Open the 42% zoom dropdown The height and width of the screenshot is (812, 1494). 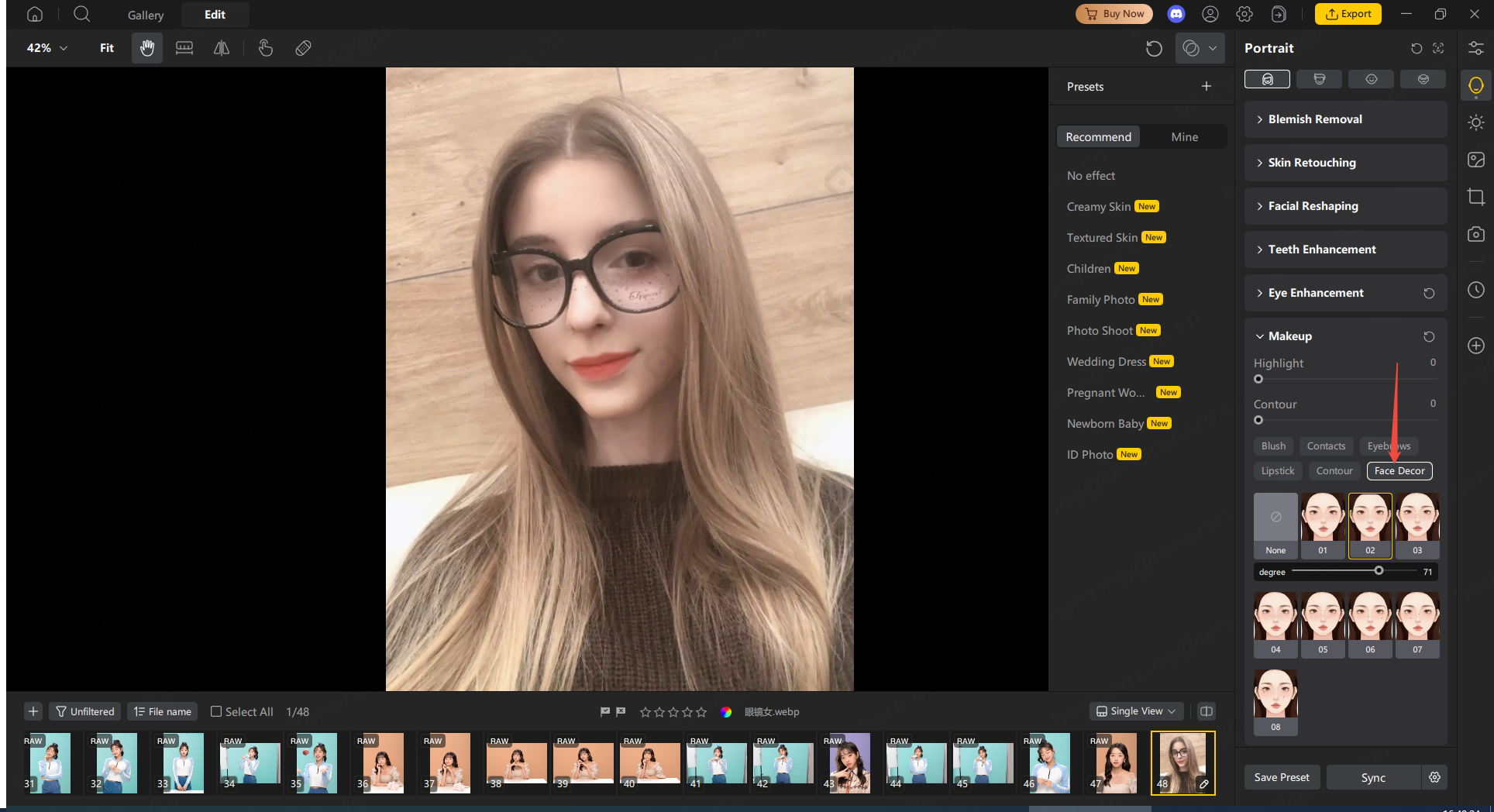(x=47, y=48)
